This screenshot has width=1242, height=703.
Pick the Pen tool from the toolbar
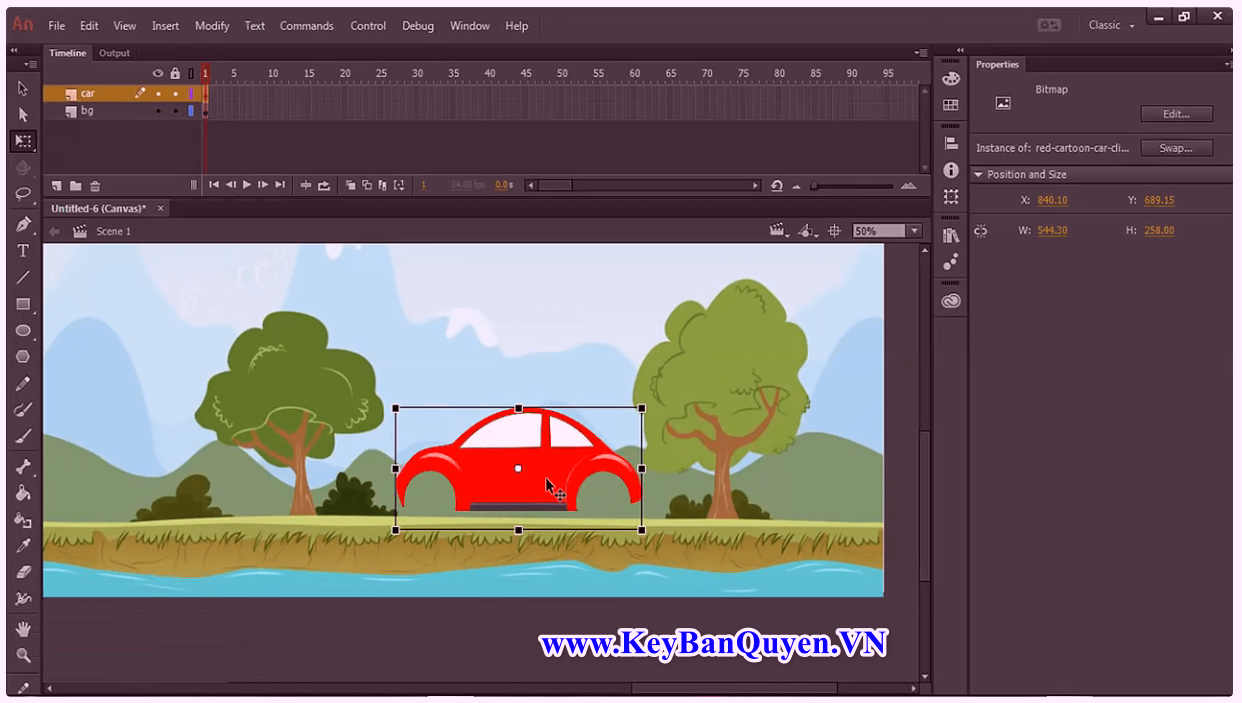(23, 224)
